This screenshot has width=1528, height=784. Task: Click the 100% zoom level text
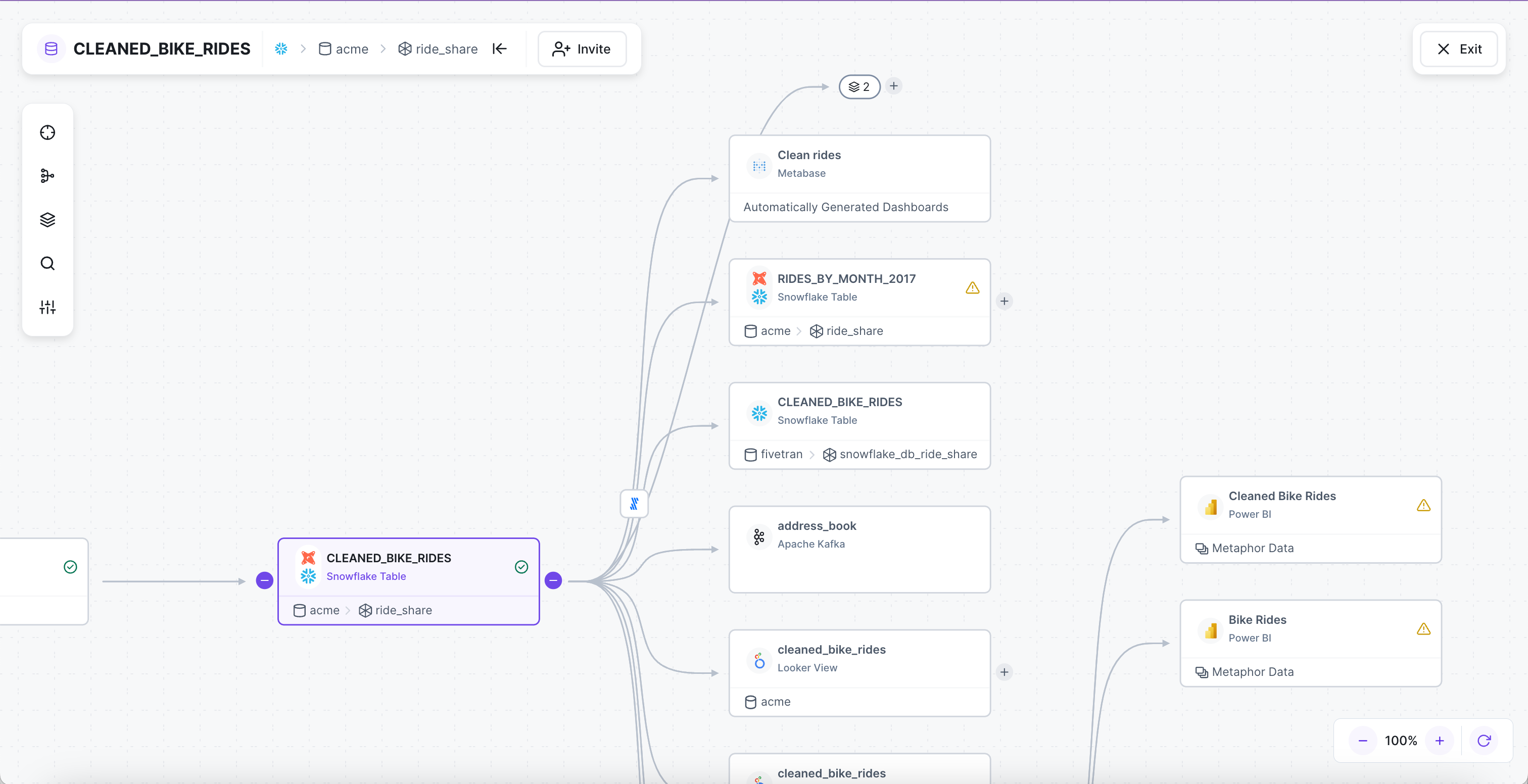tap(1401, 741)
